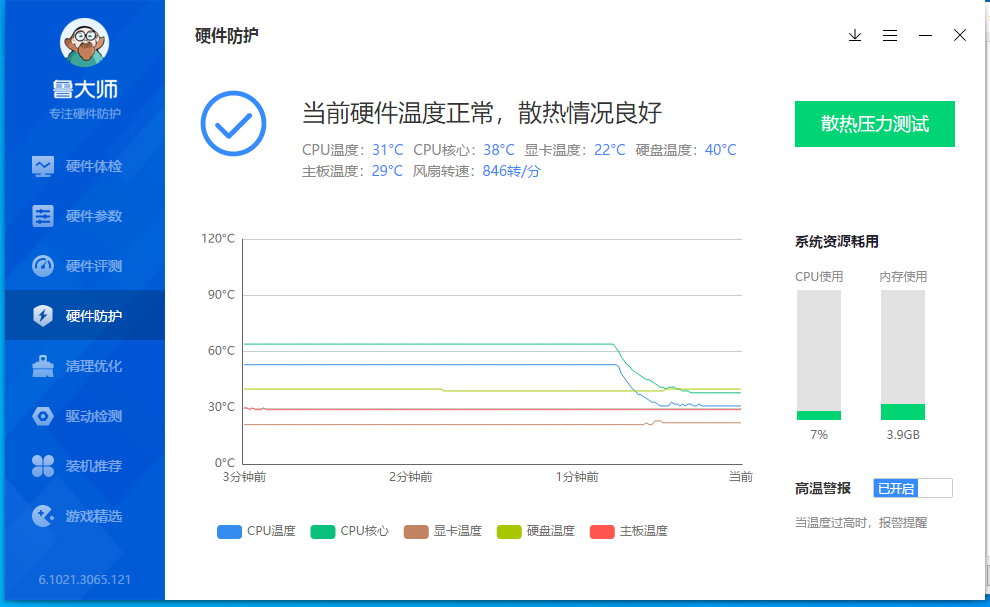Open the 驱动检测 hexagon icon

43,416
